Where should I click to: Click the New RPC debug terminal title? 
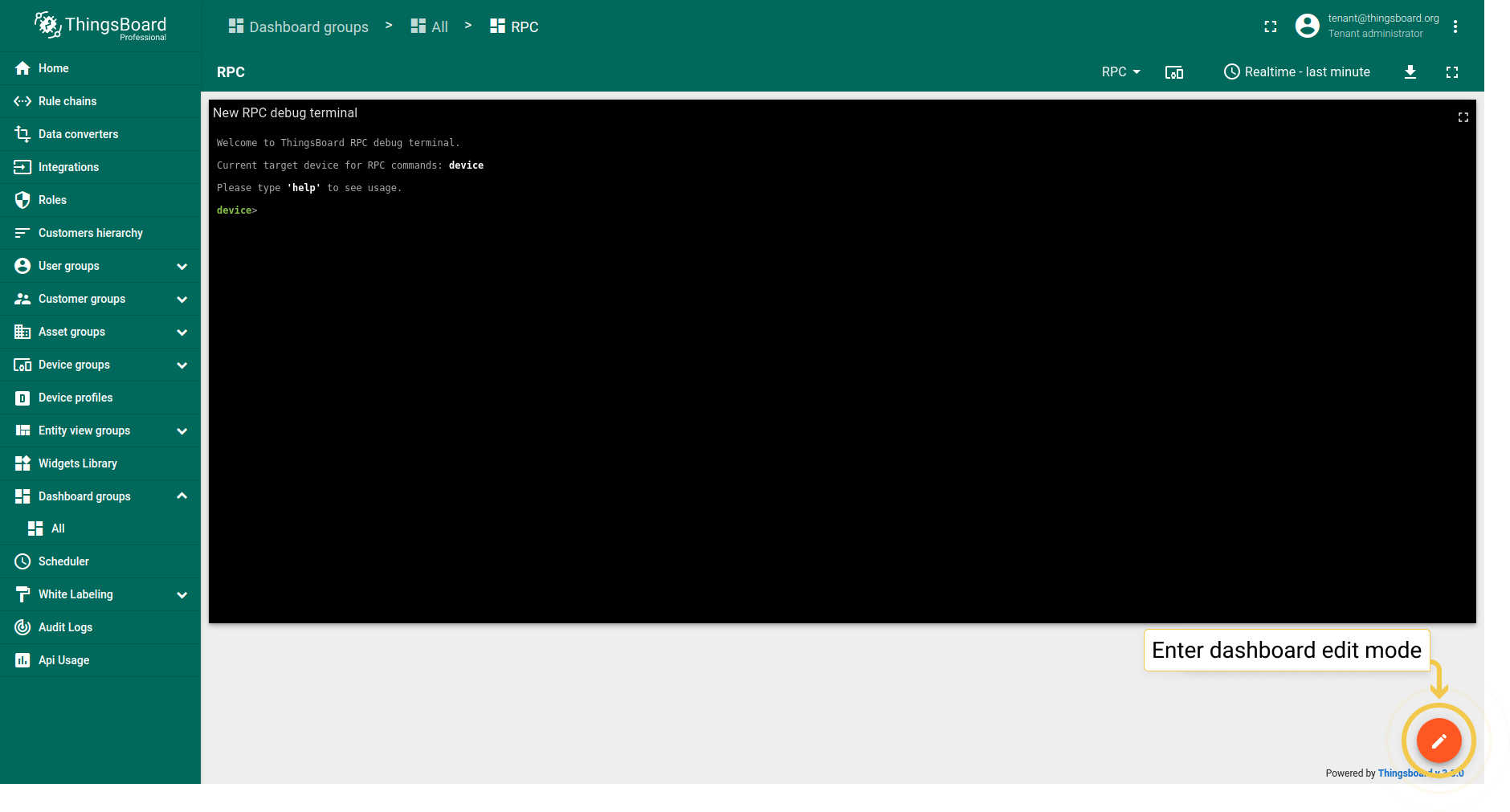[x=285, y=113]
